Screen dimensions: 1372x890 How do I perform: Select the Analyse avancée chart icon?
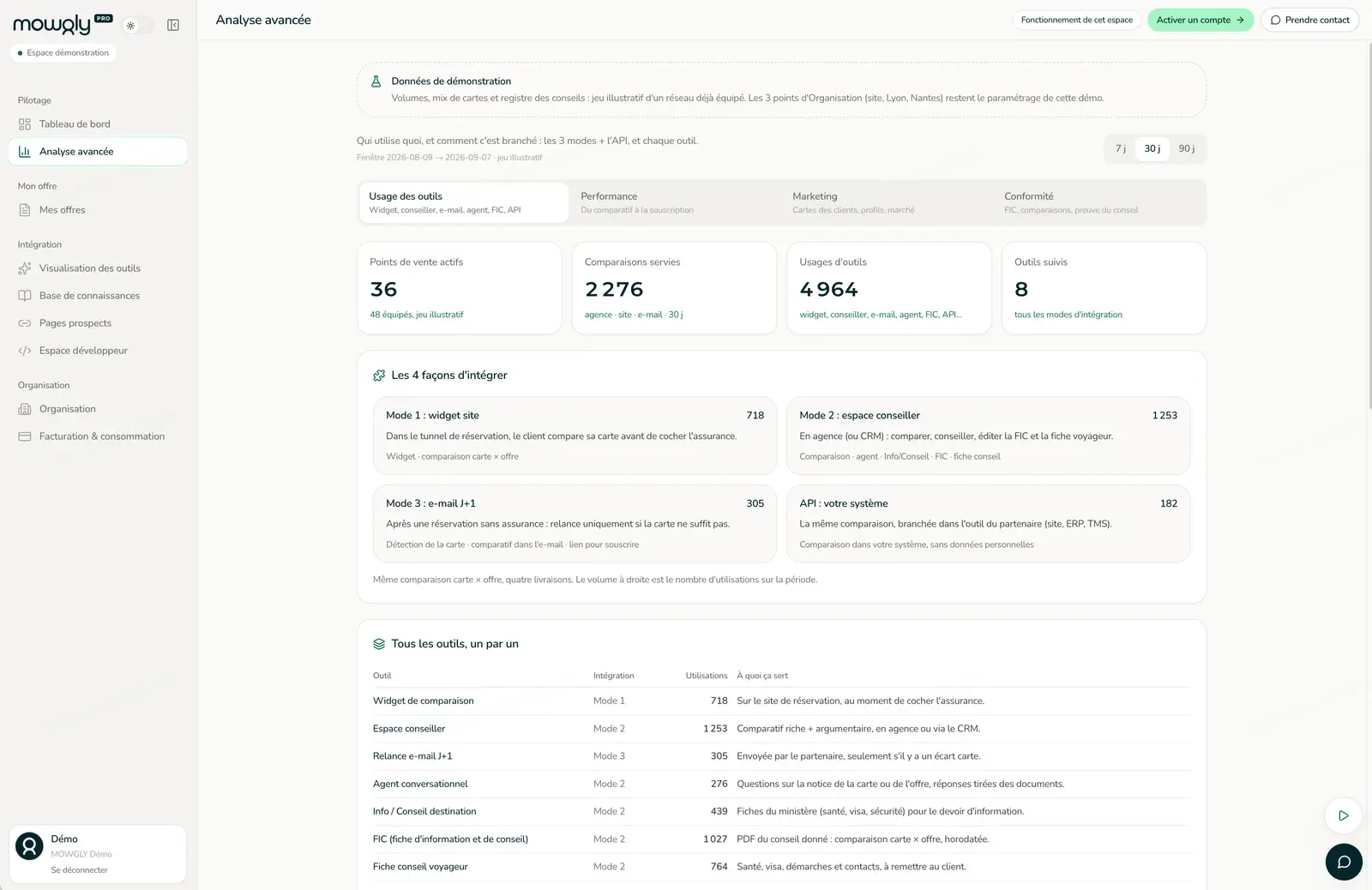tap(25, 152)
